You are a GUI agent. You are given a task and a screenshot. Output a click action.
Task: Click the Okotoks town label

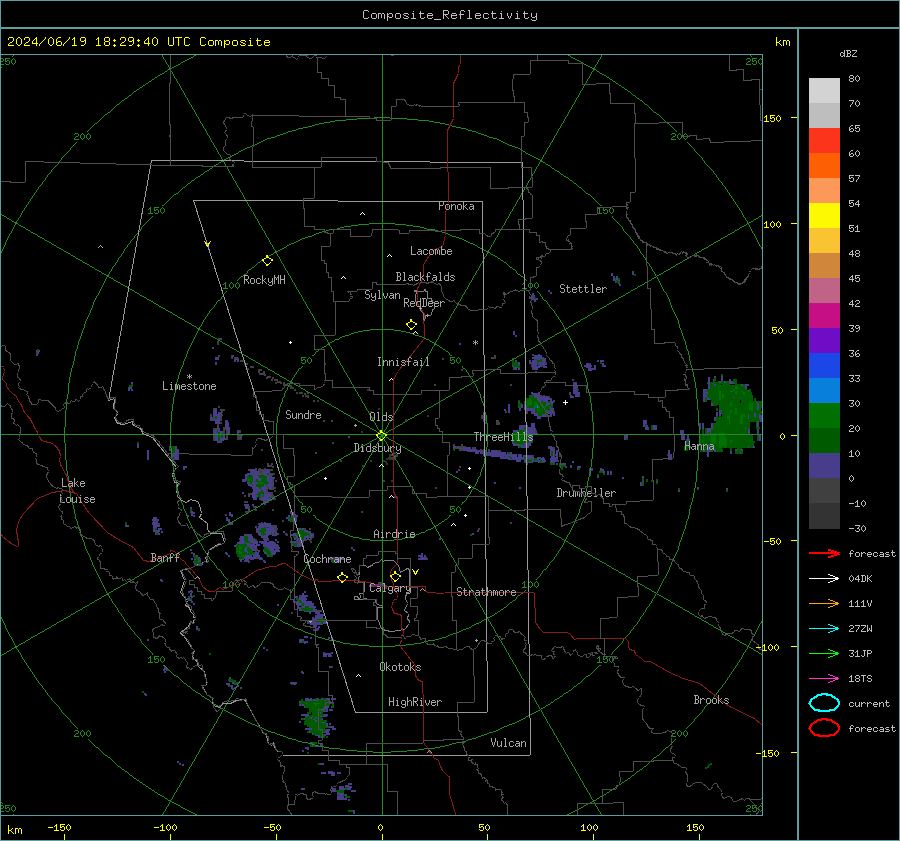tap(400, 667)
